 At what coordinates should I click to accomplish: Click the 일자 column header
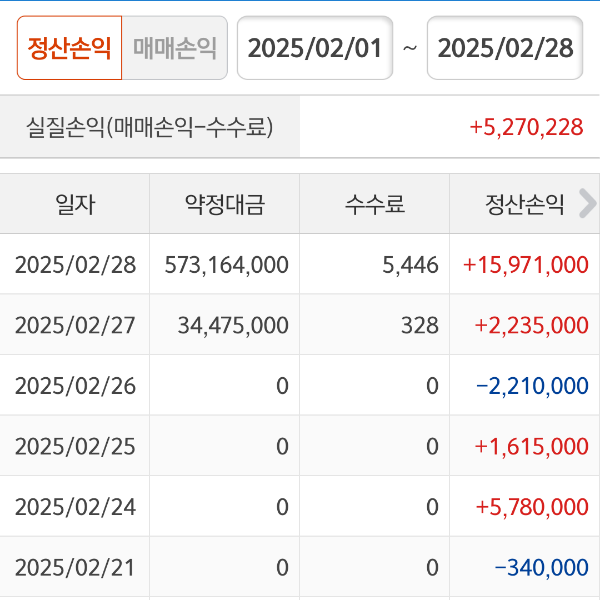[x=75, y=205]
